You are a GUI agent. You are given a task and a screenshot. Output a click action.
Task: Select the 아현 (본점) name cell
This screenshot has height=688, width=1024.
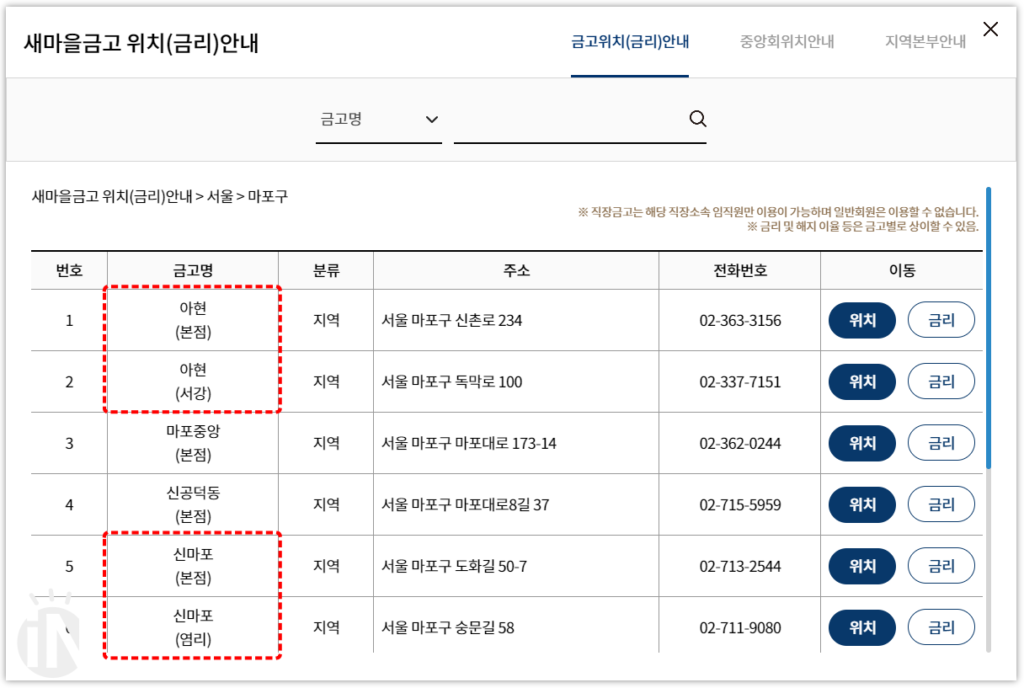pos(193,320)
